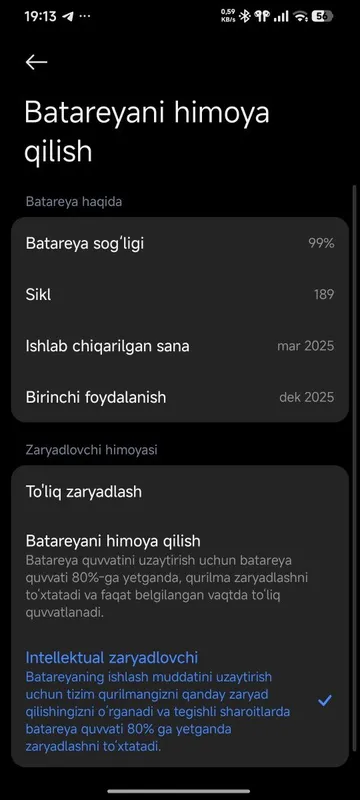Image resolution: width=360 pixels, height=800 pixels.
Task: Click the vertical scrollbar on right edge
Action: point(355,467)
